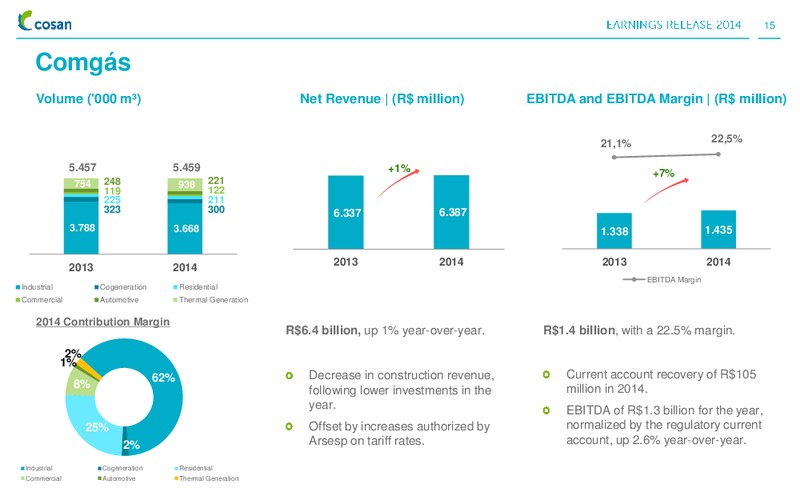This screenshot has height=500, width=800.
Task: Select the 'Comgás' slide title
Action: (x=83, y=63)
